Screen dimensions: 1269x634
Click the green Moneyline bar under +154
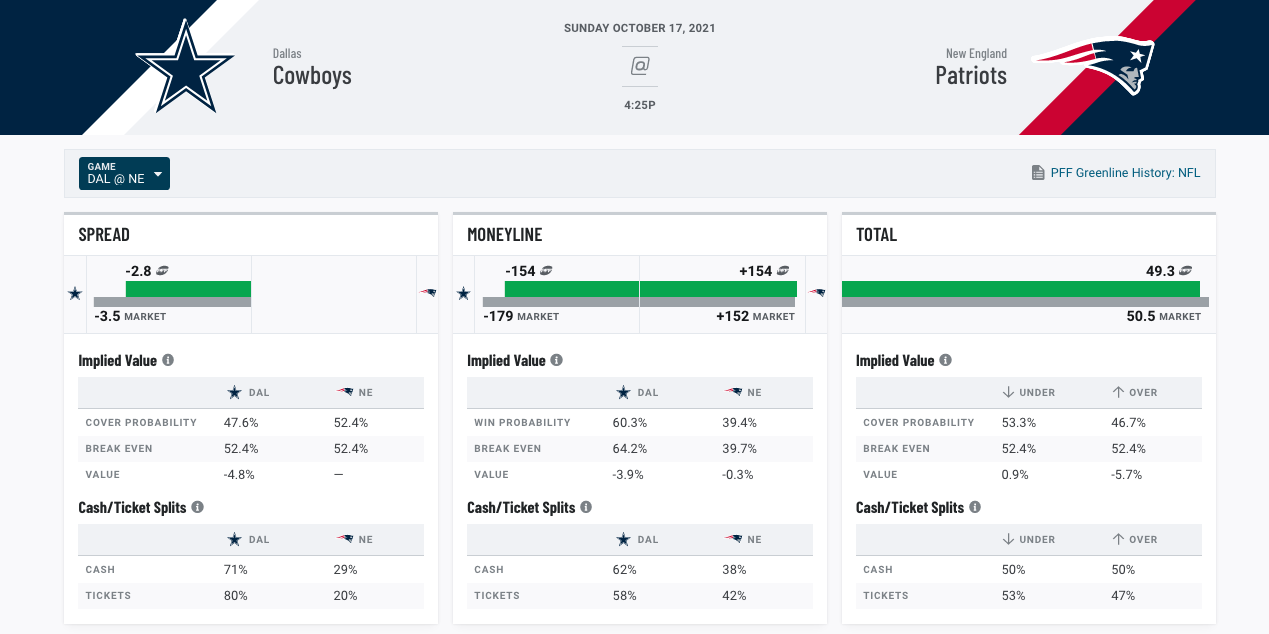(718, 289)
